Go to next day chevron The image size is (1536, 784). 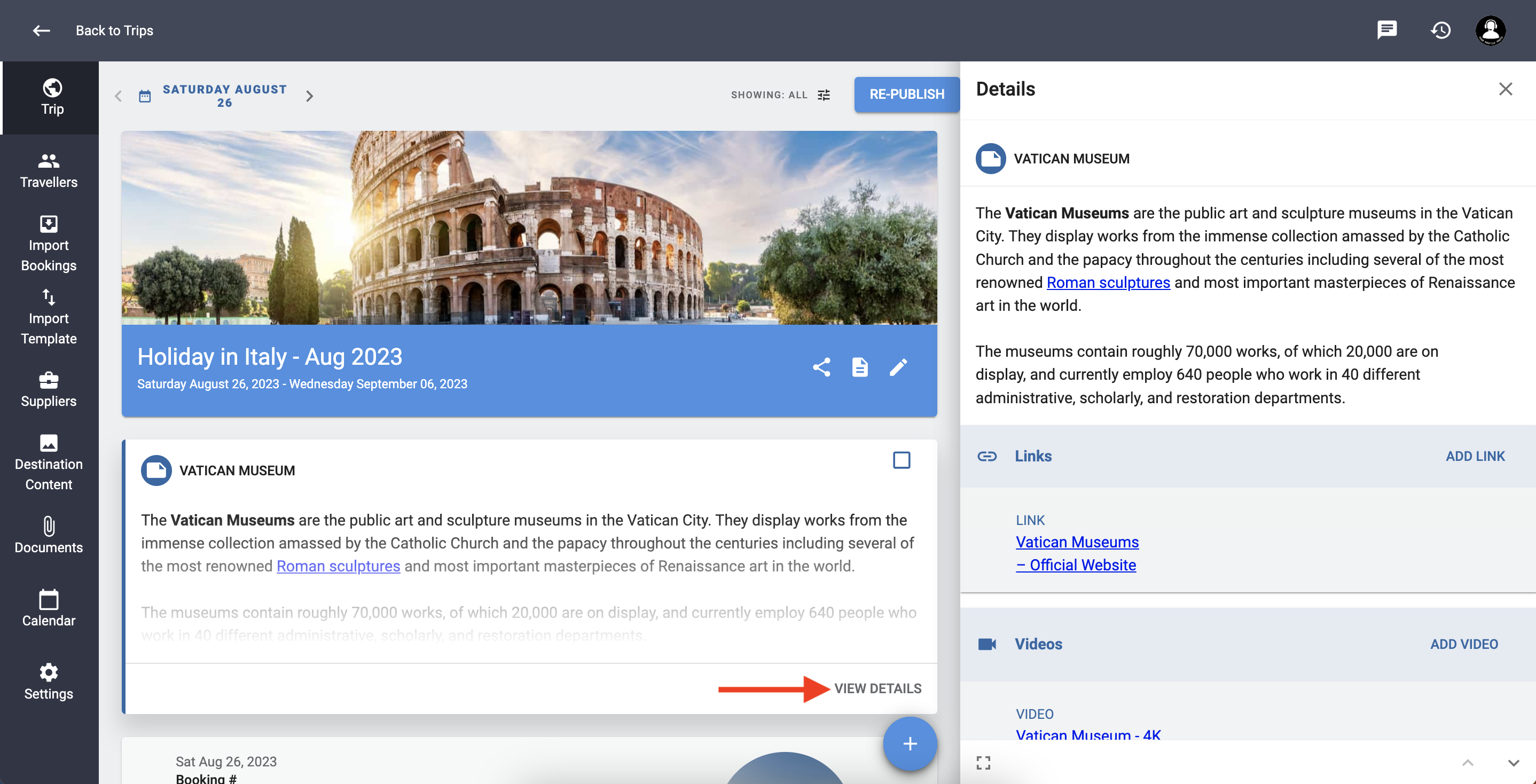pyautogui.click(x=309, y=96)
